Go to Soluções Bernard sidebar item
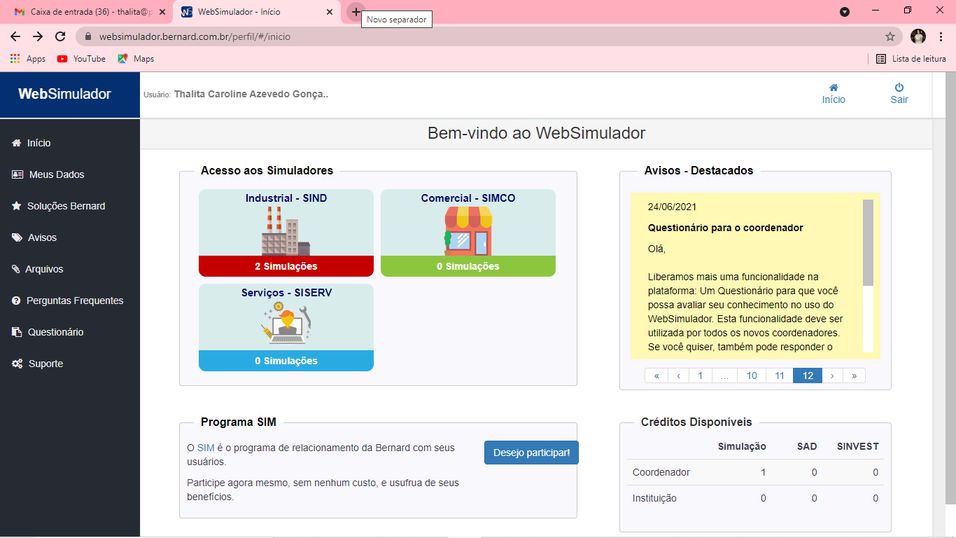The width and height of the screenshot is (956, 538). (66, 206)
